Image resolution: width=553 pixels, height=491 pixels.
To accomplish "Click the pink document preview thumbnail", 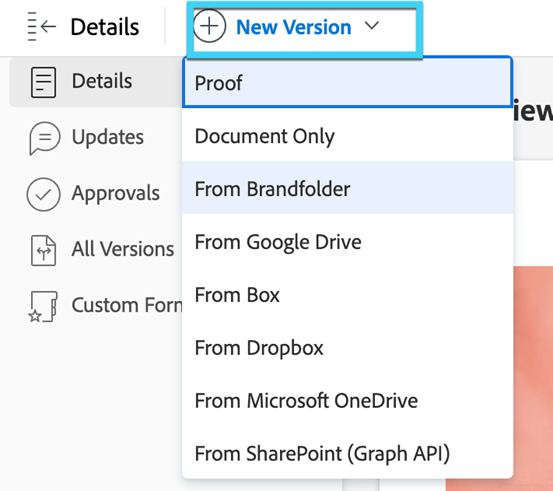I will pos(533,378).
